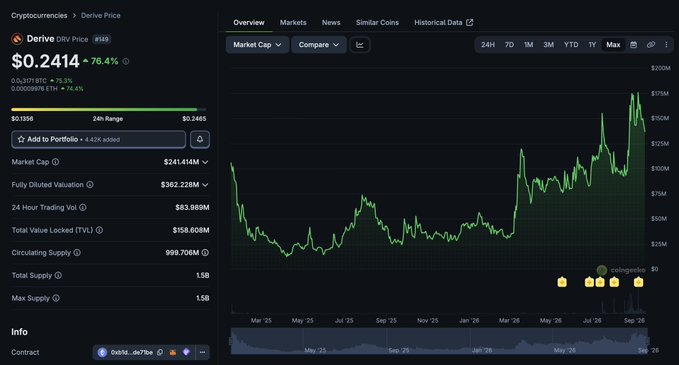Click the right handle of chart range navigator
This screenshot has width=679, height=365.
(648, 341)
